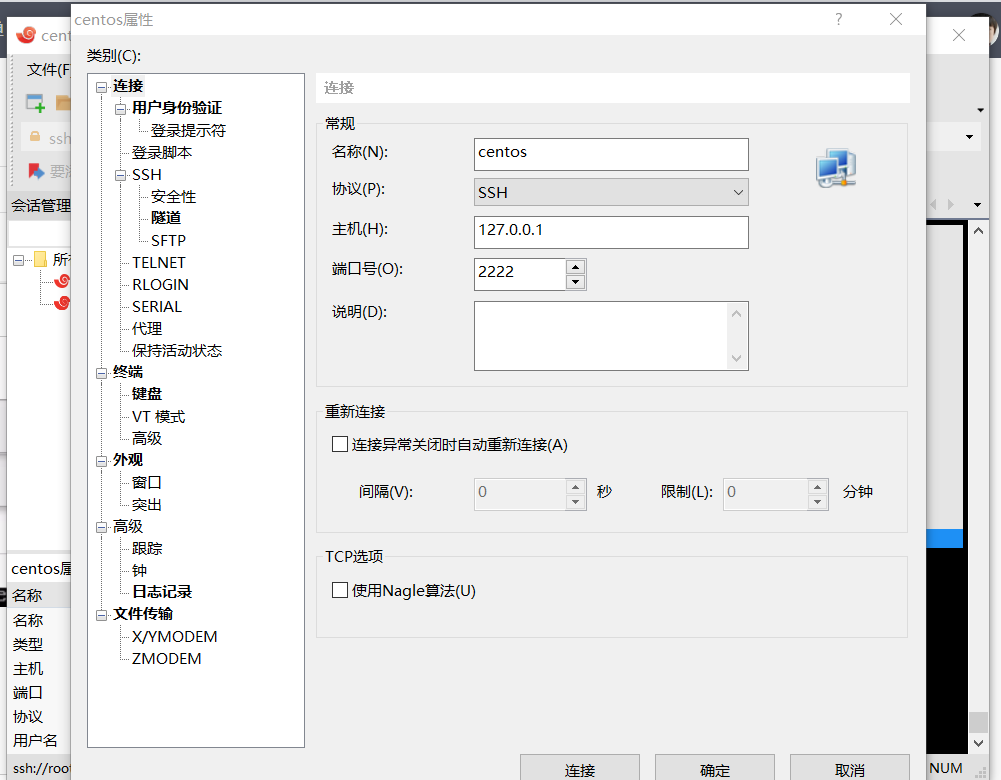Collapse the 文件传输 tree node
This screenshot has width=1001, height=780.
coord(102,615)
